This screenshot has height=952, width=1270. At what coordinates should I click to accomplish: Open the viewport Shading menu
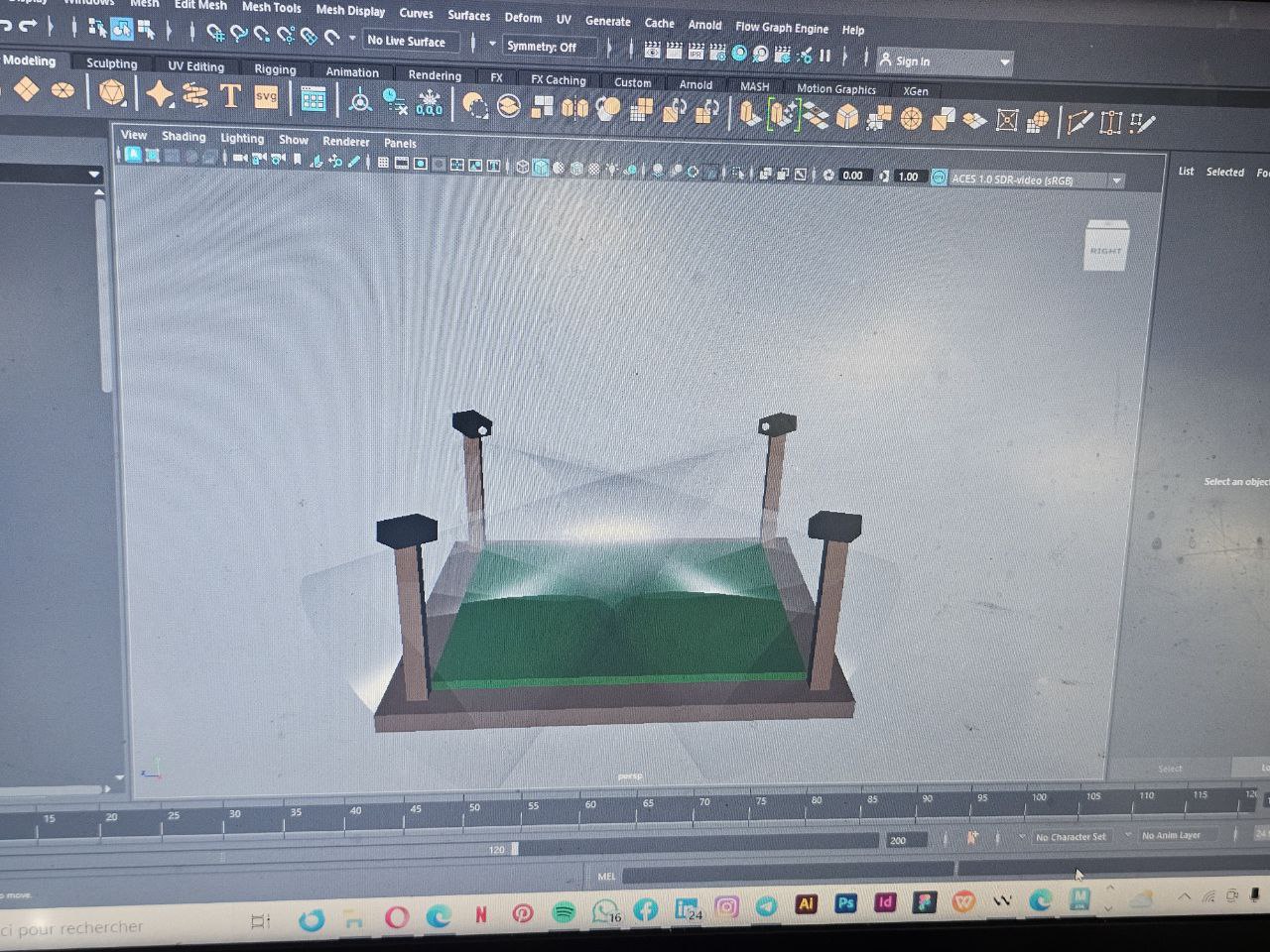184,136
